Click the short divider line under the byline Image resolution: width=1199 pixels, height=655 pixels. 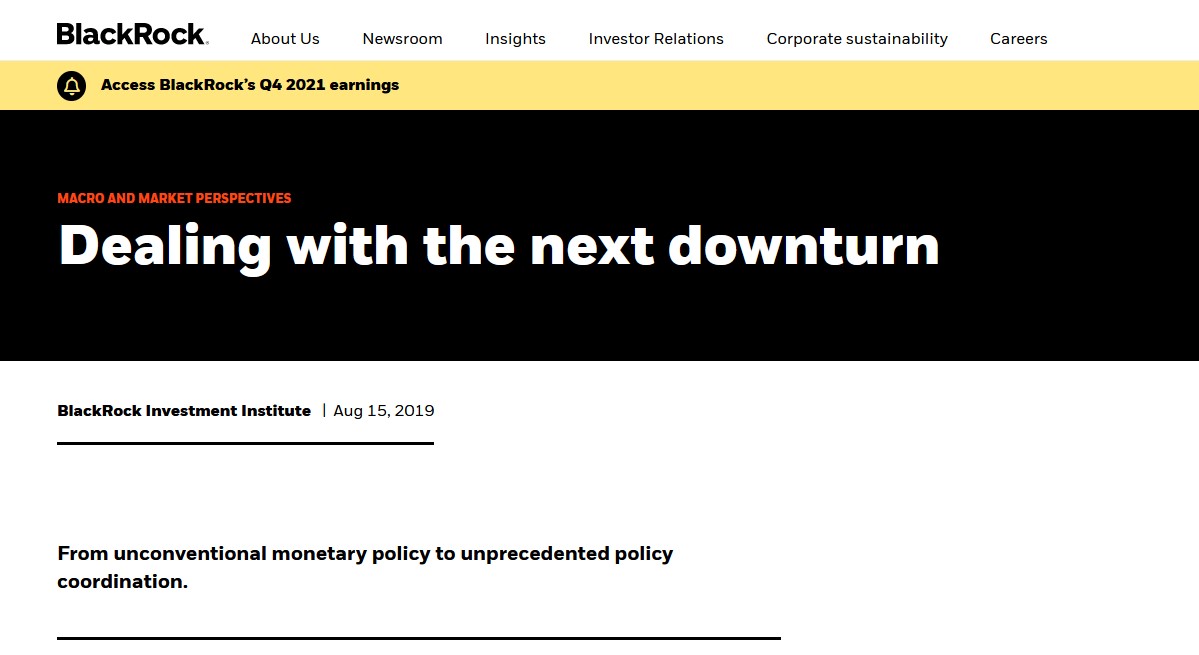click(x=245, y=443)
